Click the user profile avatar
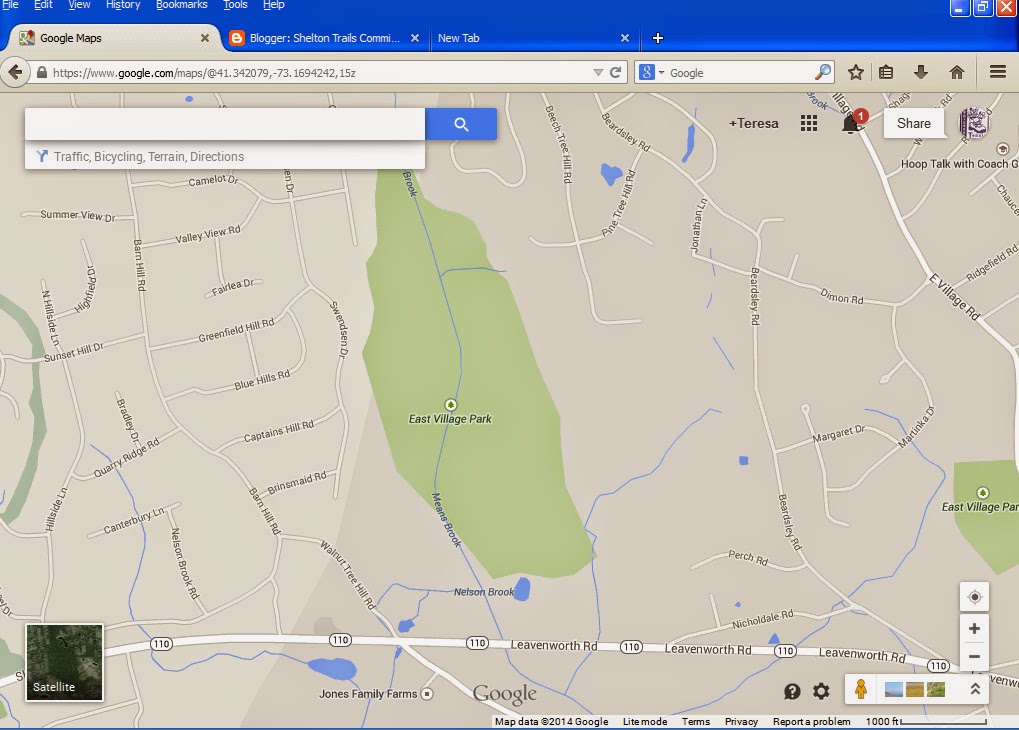 (973, 122)
